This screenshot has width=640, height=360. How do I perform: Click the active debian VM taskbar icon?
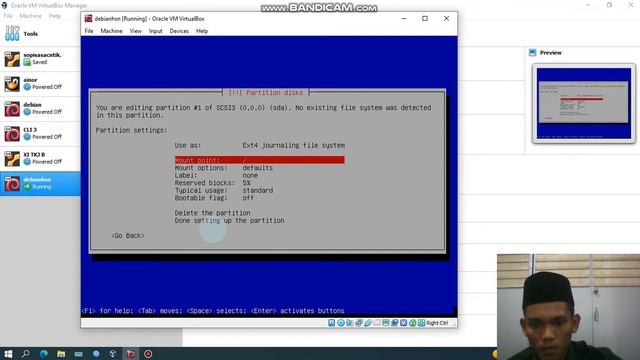(131, 354)
